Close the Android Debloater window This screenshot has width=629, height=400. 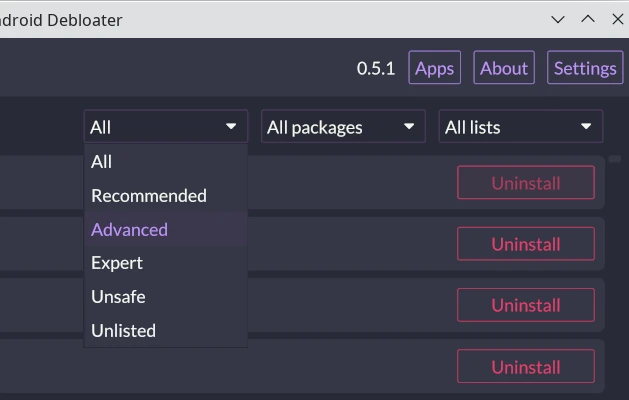[617, 19]
